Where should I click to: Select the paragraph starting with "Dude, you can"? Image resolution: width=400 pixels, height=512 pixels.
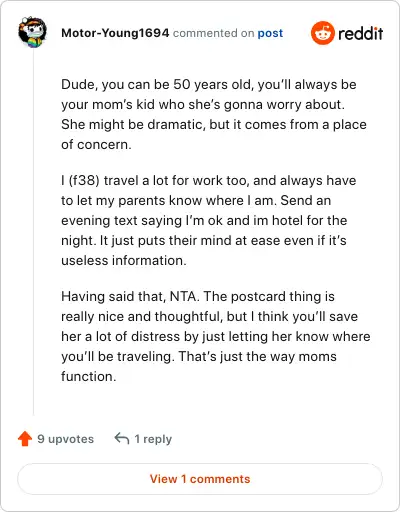[214, 114]
